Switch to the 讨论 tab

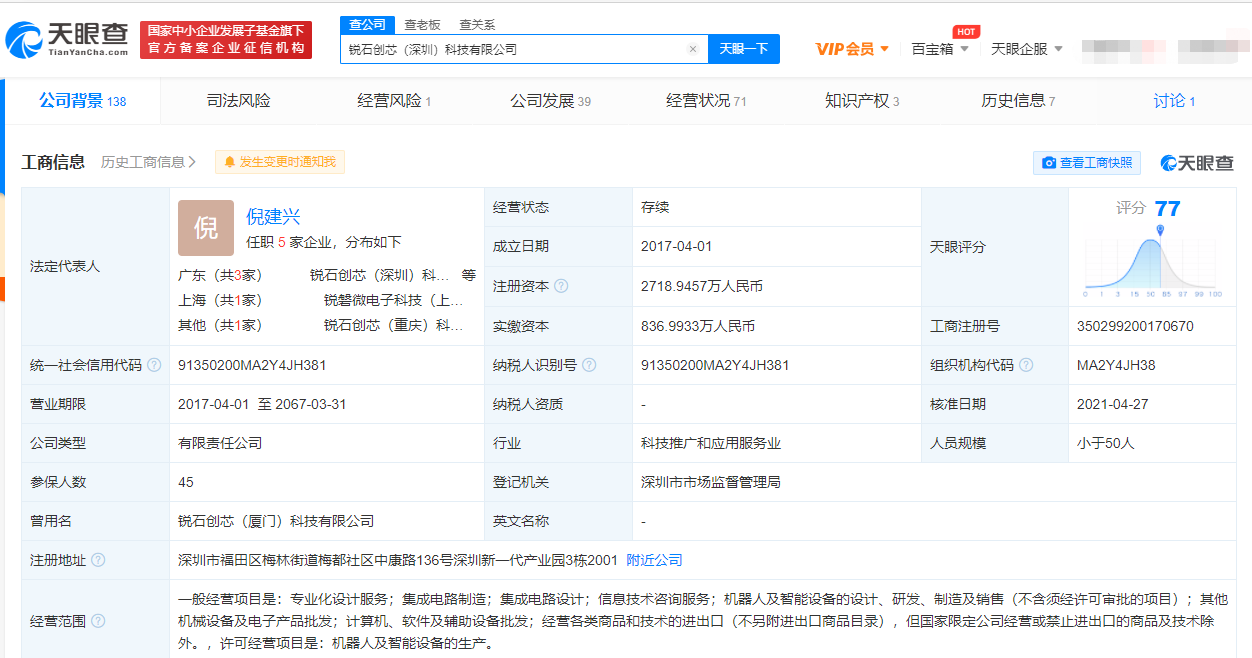coord(1174,101)
